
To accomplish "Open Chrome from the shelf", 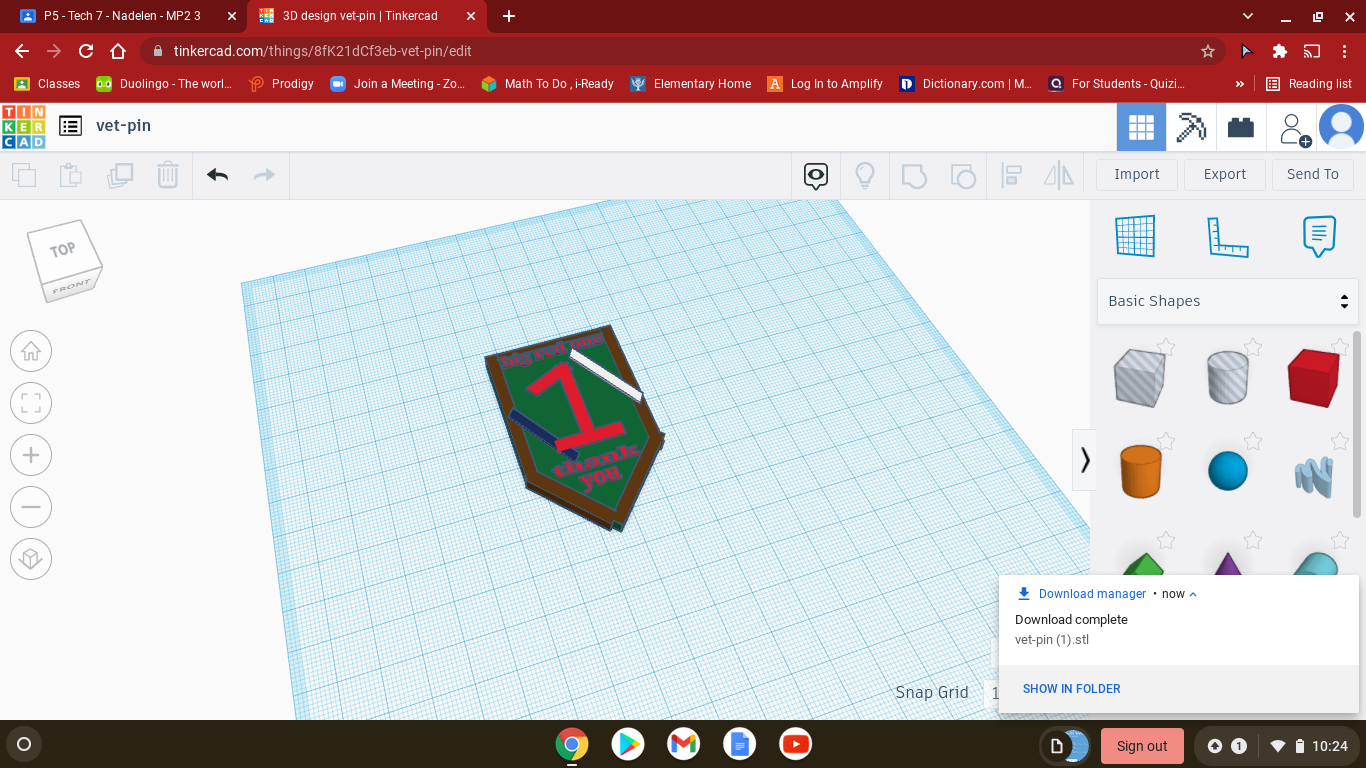I will point(572,744).
